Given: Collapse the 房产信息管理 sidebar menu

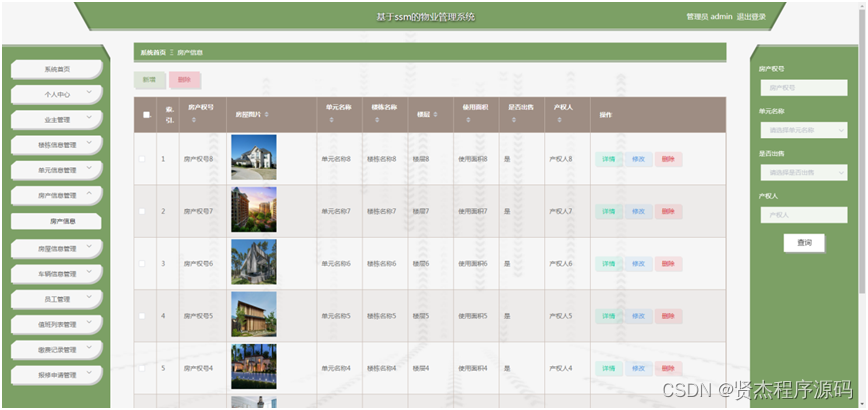Looking at the screenshot, I should pos(56,195).
